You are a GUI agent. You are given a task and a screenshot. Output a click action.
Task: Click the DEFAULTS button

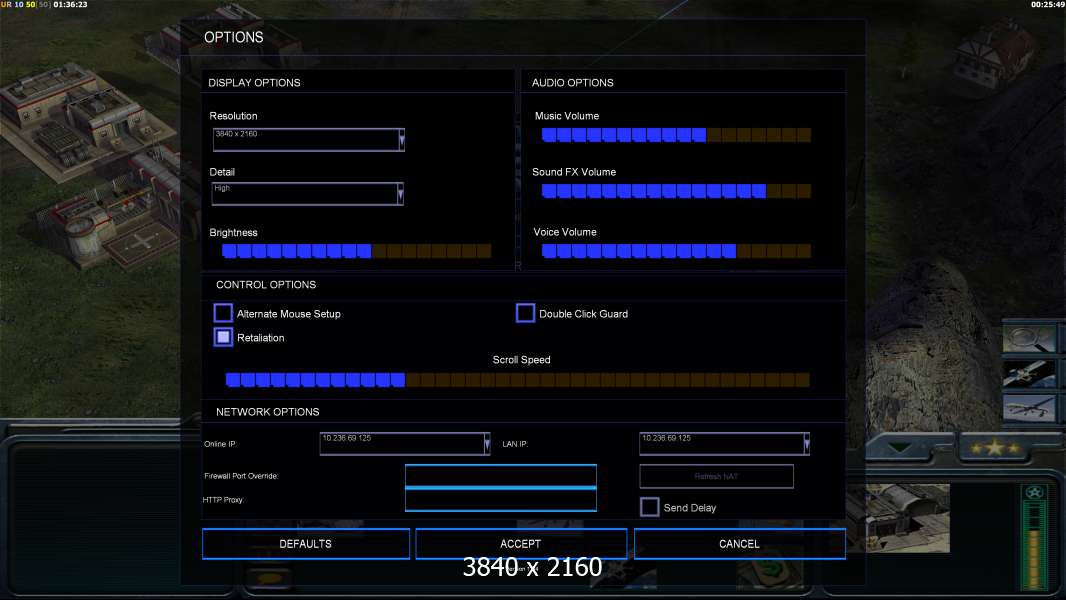306,544
